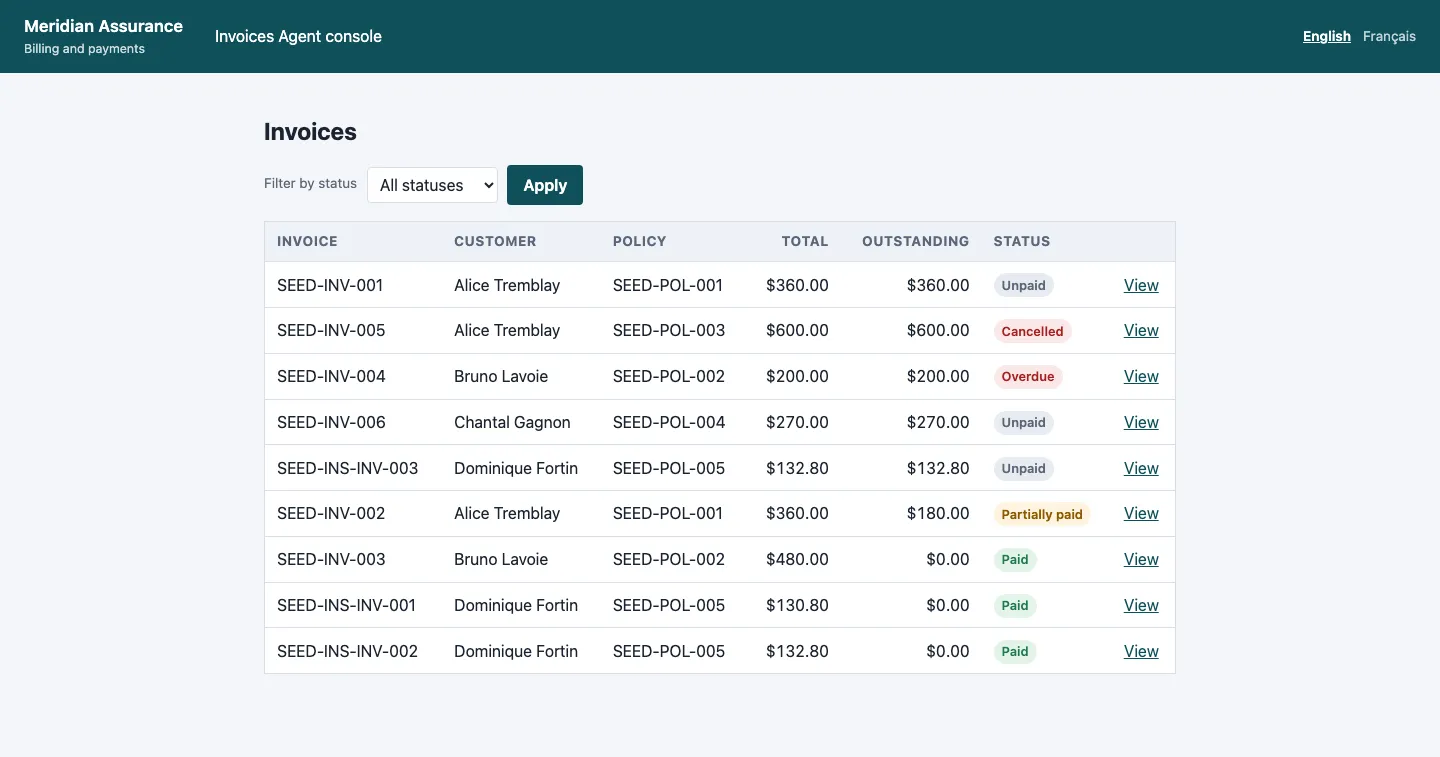
Task: Click policy SEED-POL-002 in SEED-INV-004 row
Action: click(x=669, y=376)
